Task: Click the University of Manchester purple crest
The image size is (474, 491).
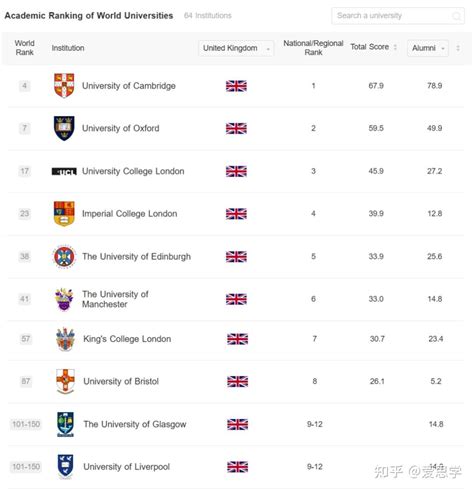Action: click(x=64, y=299)
